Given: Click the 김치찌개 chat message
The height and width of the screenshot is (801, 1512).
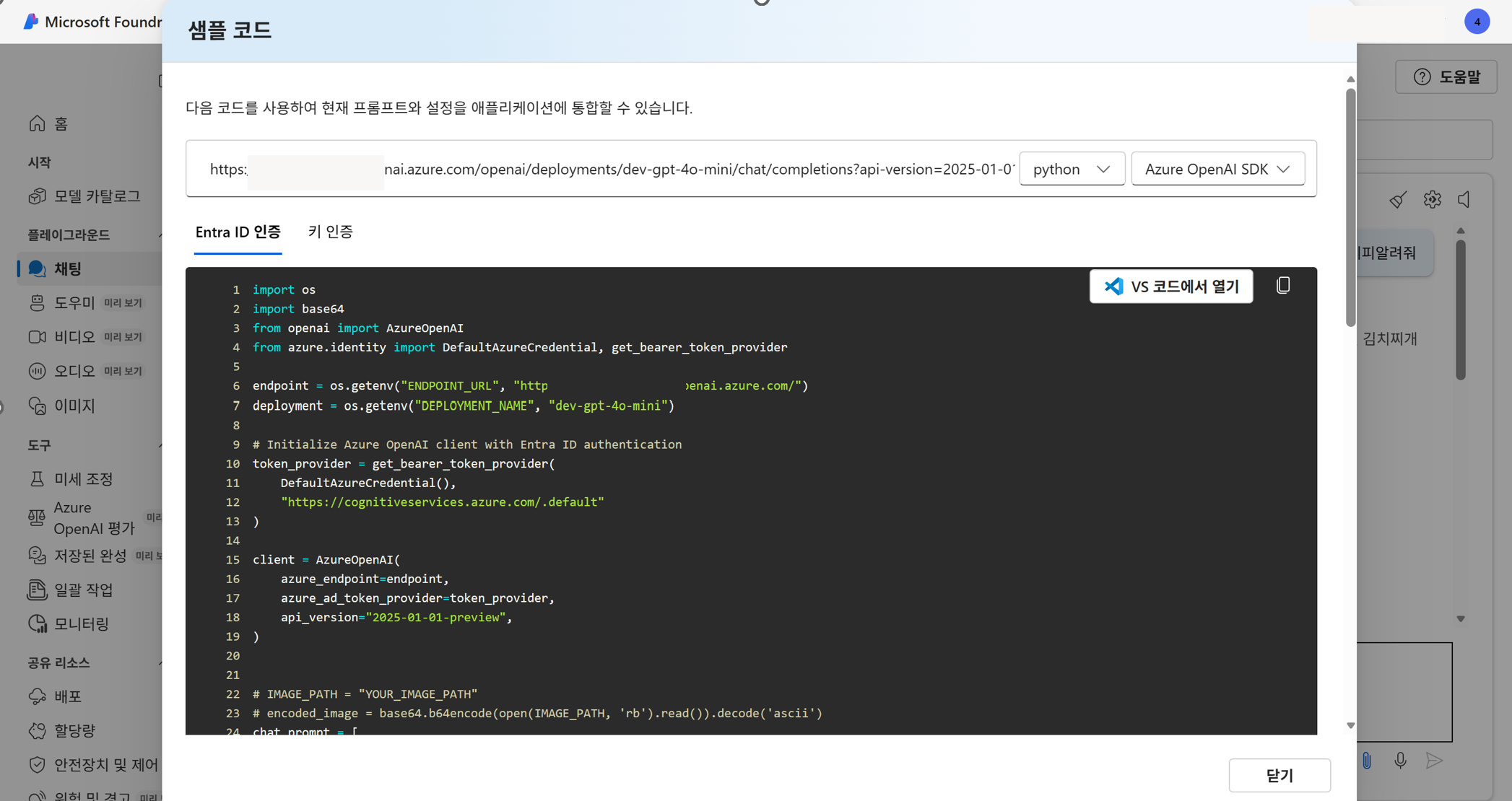Looking at the screenshot, I should [x=1389, y=338].
